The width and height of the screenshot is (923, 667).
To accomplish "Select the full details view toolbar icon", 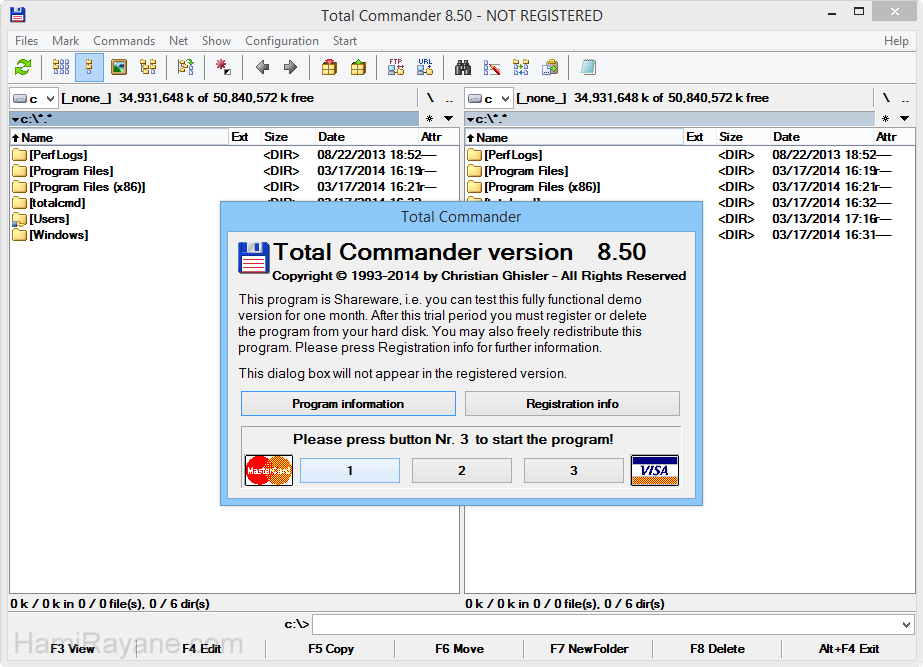I will (89, 67).
